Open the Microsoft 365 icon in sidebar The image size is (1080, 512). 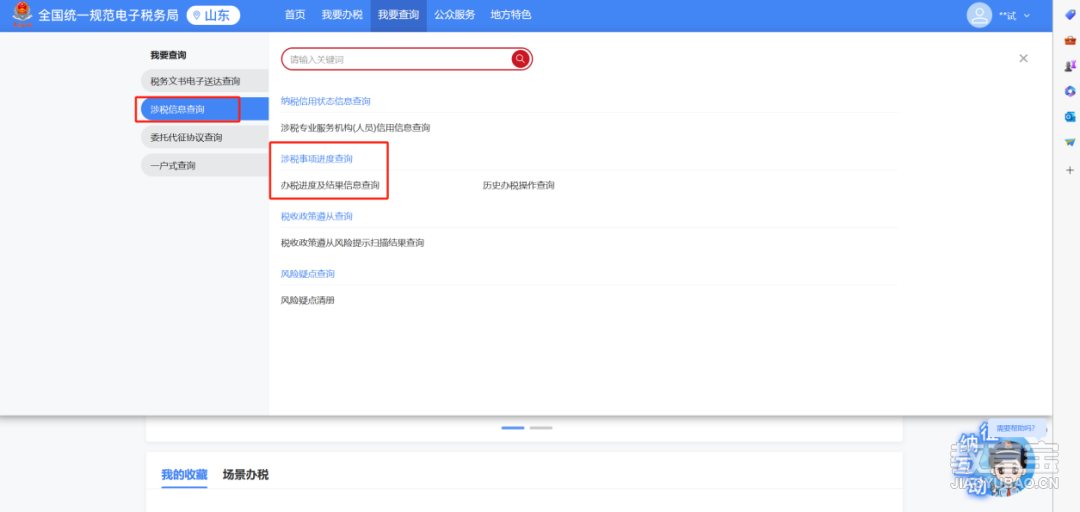pos(1070,91)
